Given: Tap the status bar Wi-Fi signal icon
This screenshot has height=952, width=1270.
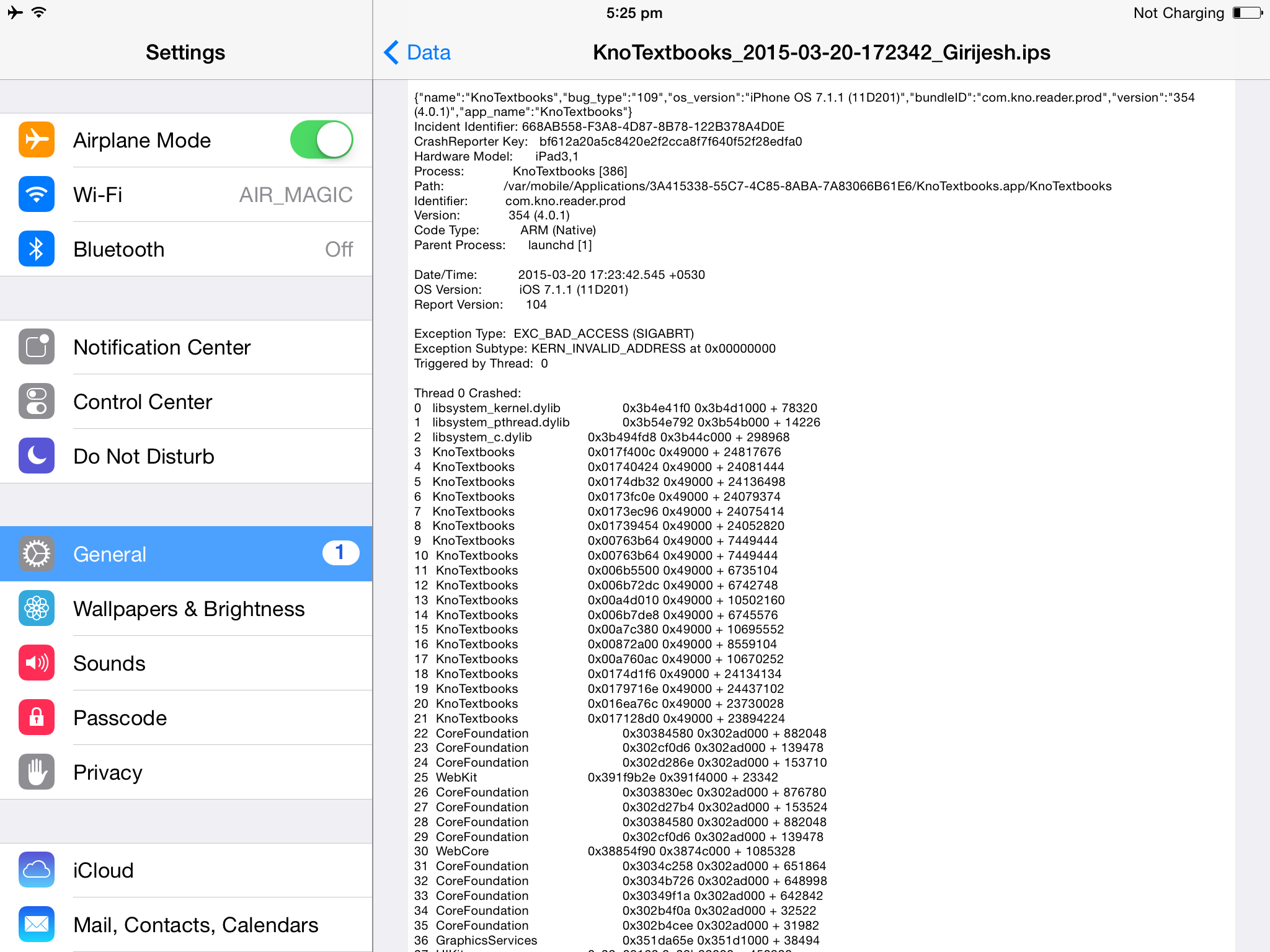Looking at the screenshot, I should 39,12.
